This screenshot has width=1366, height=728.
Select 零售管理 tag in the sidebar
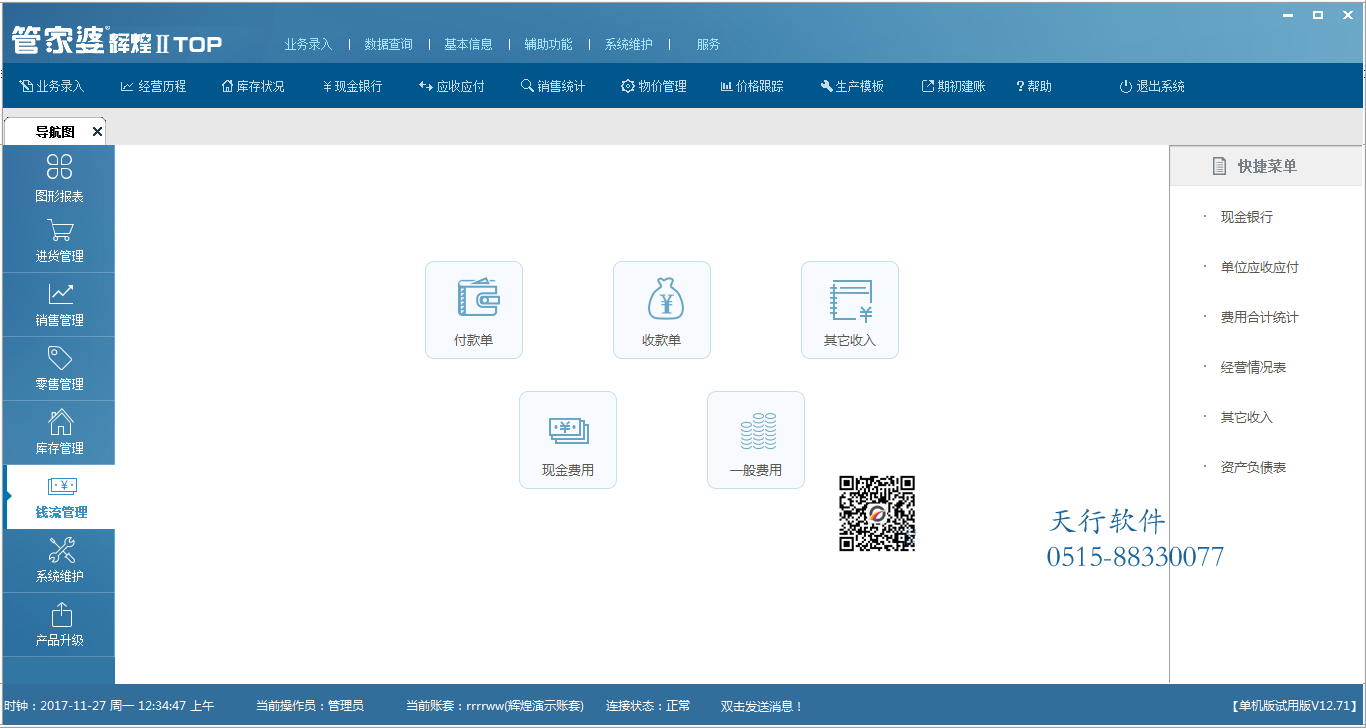point(59,369)
